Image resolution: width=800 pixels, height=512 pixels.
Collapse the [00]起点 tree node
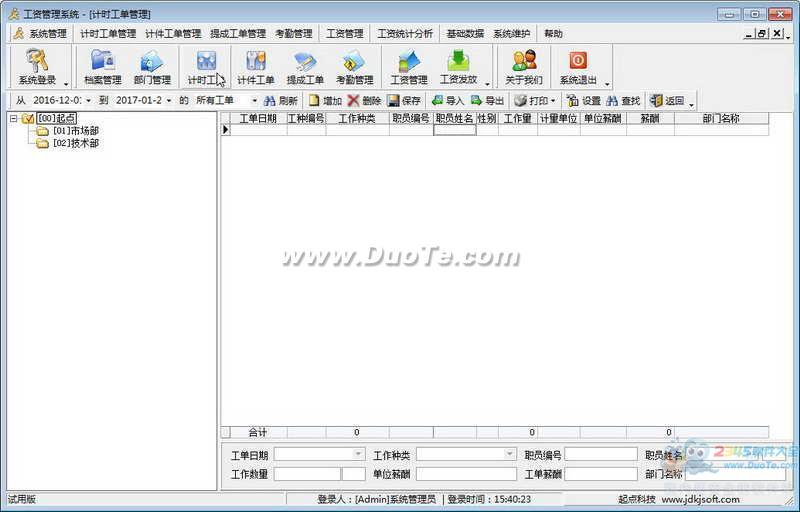click(x=13, y=118)
